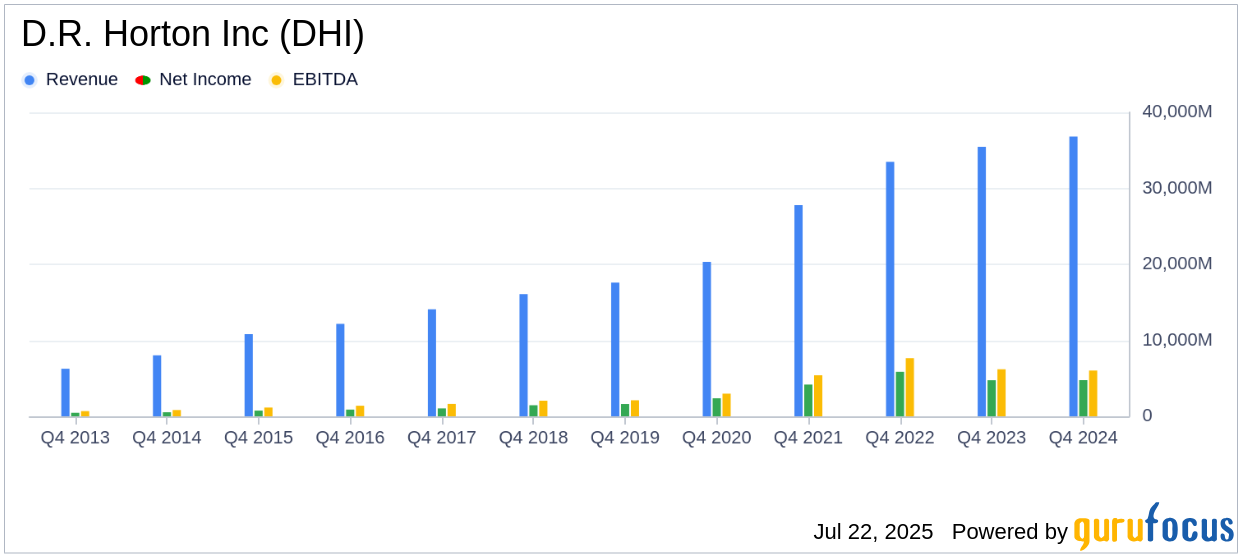1242x557 pixels.
Task: Click the Jul 22, 2025 date text
Action: tap(873, 532)
